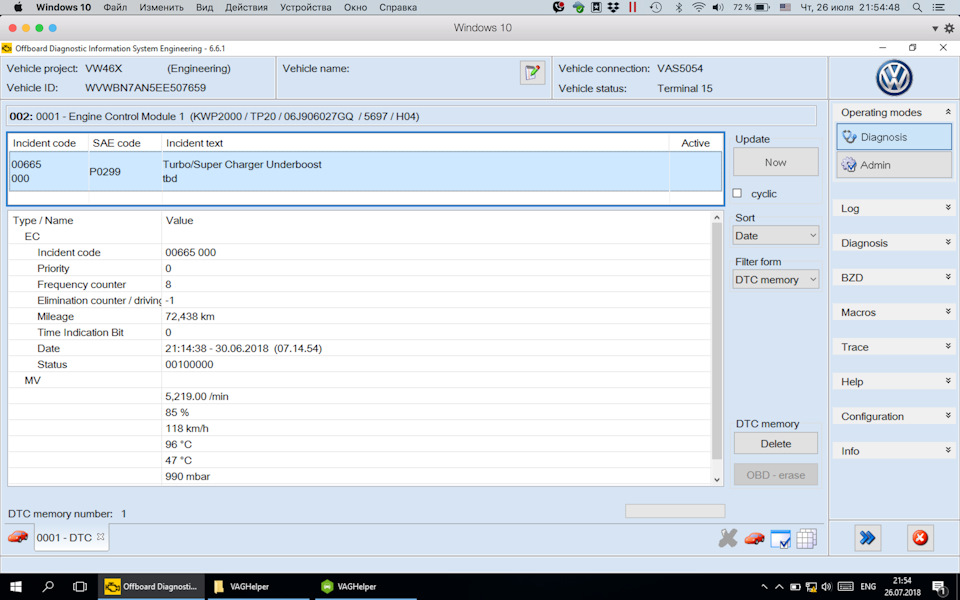Image resolution: width=960 pixels, height=600 pixels.
Task: Collapse the Operating modes section
Action: [x=947, y=112]
